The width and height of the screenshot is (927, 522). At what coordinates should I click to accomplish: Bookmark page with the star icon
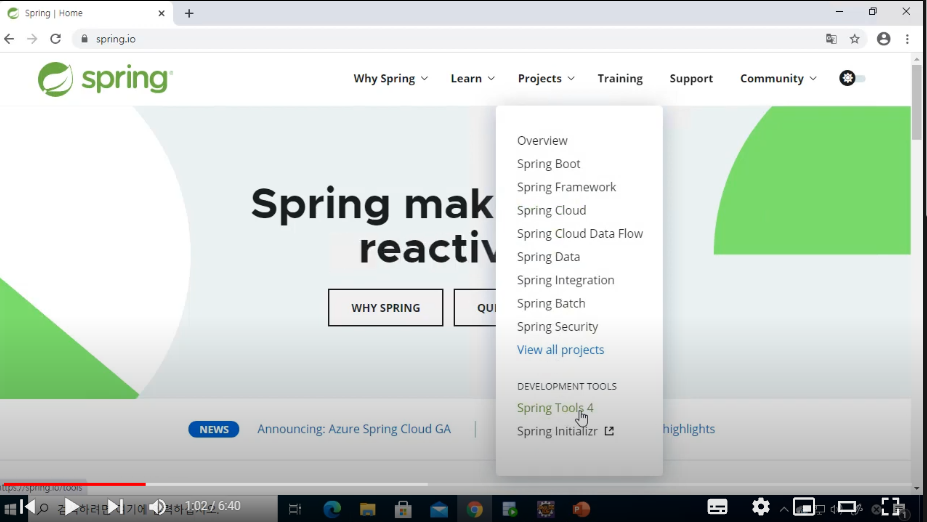[855, 39]
